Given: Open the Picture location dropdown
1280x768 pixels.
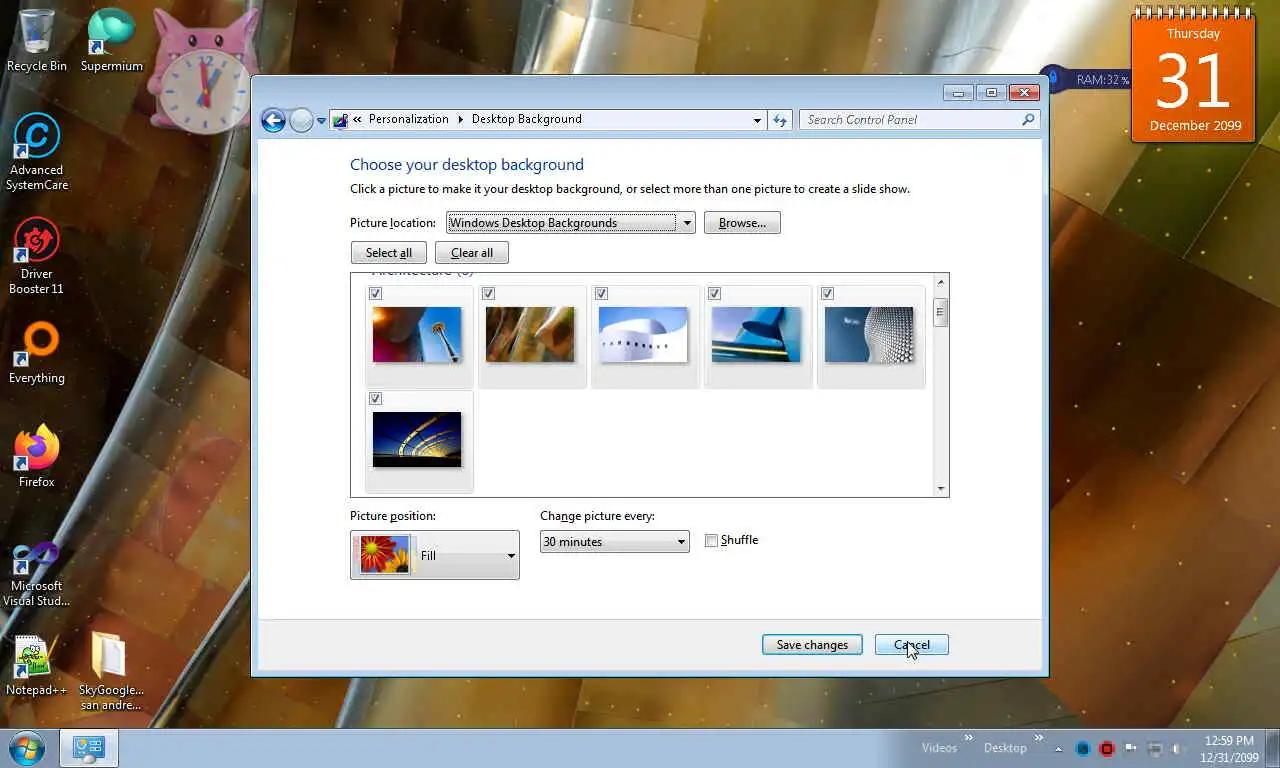Looking at the screenshot, I should pos(571,223).
